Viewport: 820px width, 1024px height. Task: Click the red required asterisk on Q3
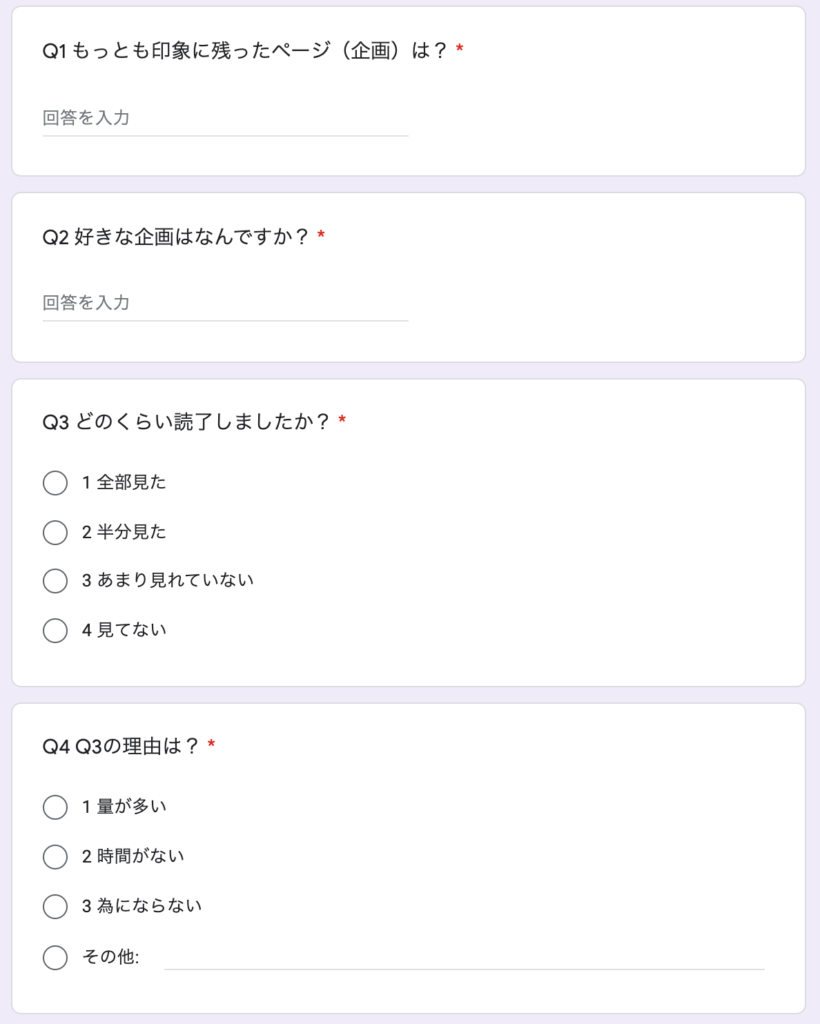click(x=341, y=420)
